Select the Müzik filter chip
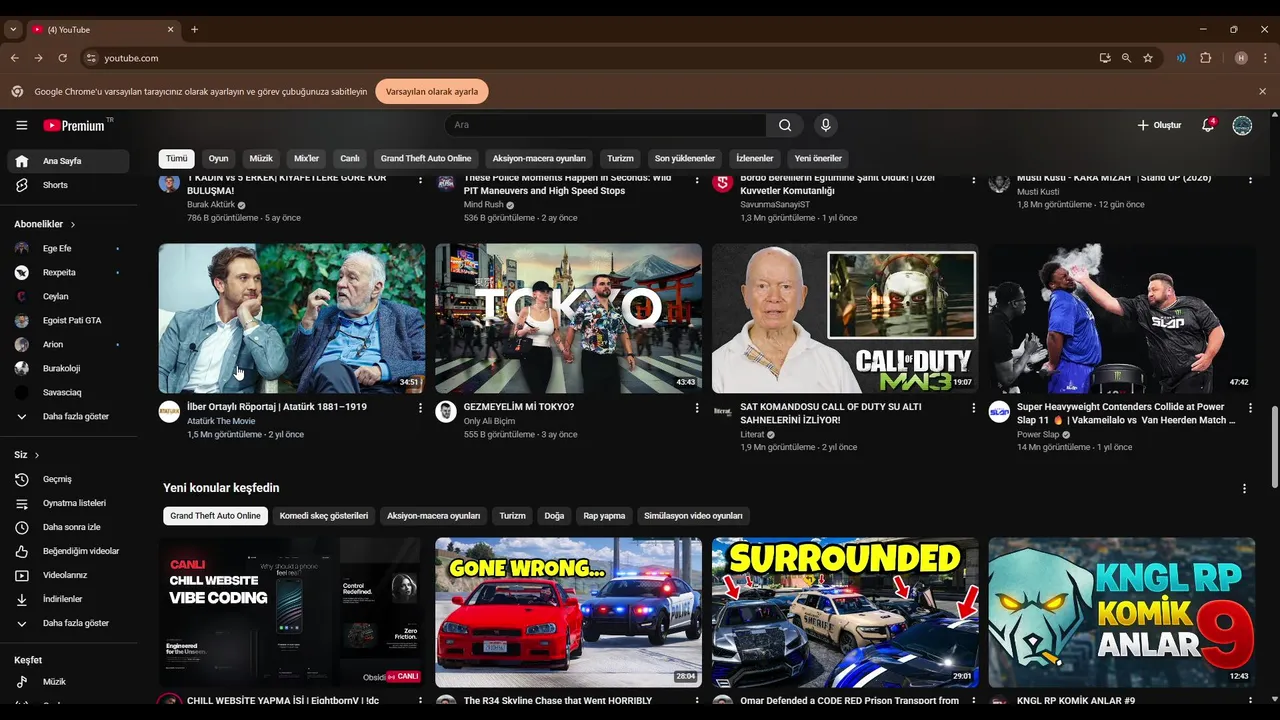This screenshot has width=1280, height=720. coord(261,158)
